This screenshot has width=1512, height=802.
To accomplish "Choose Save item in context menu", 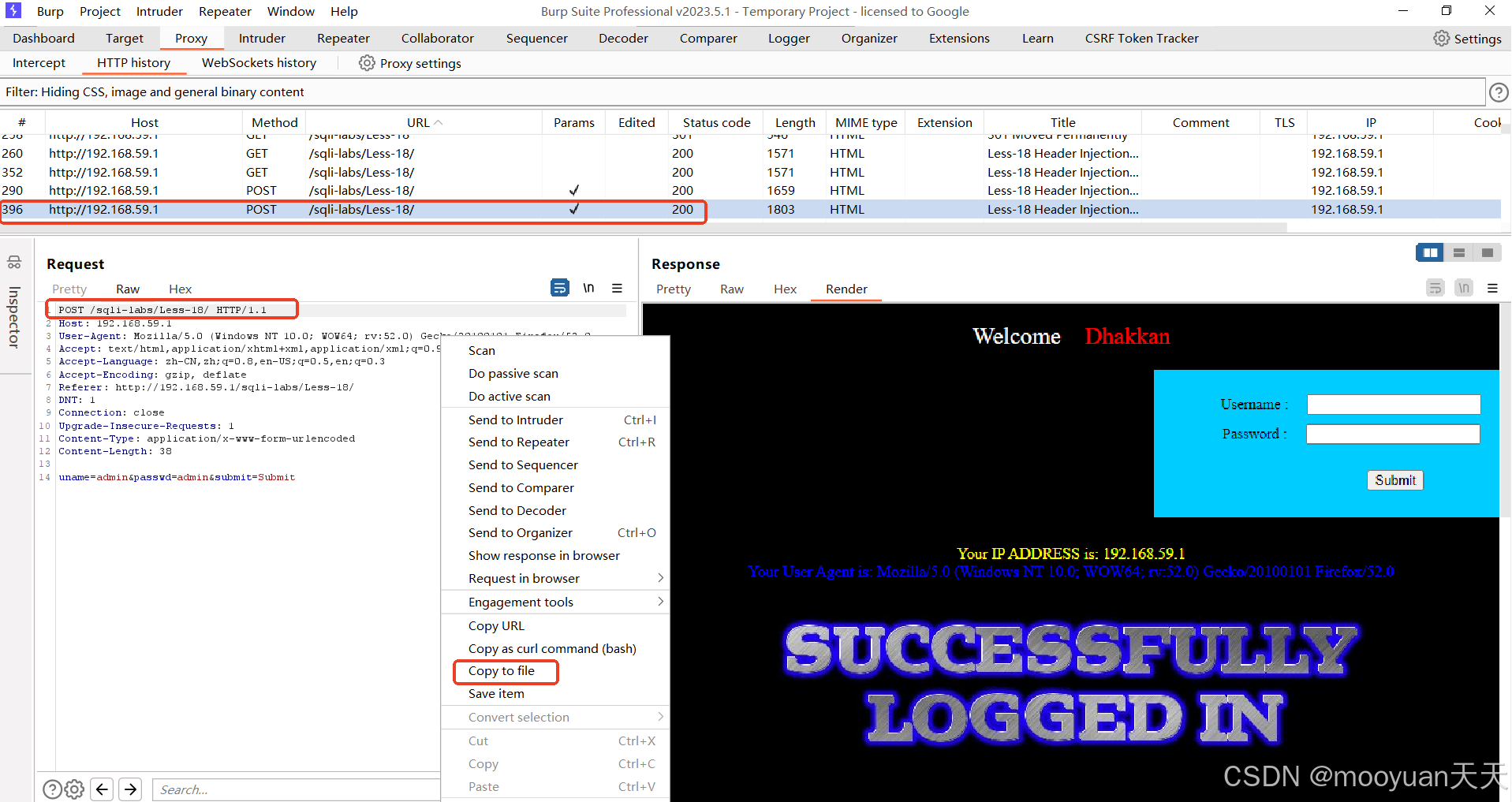I will coord(496,693).
